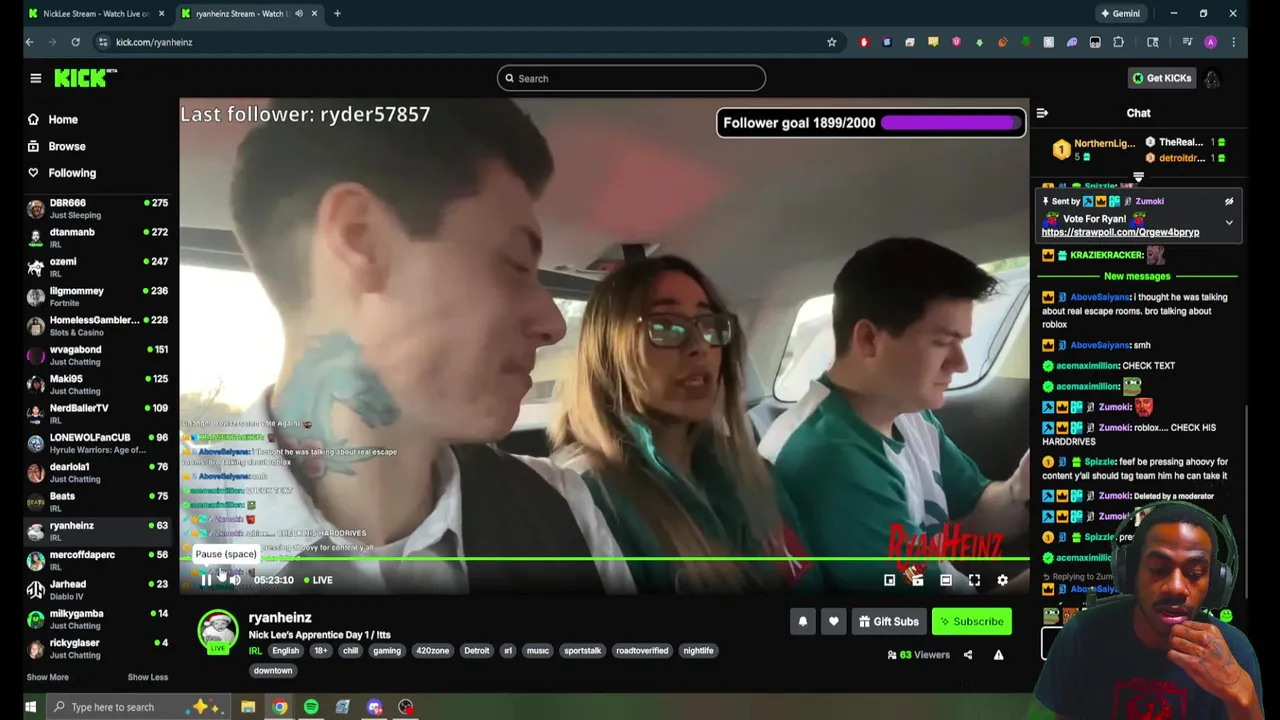This screenshot has height=720, width=1280.
Task: Open Chrome profile avatar A
Action: click(1211, 42)
